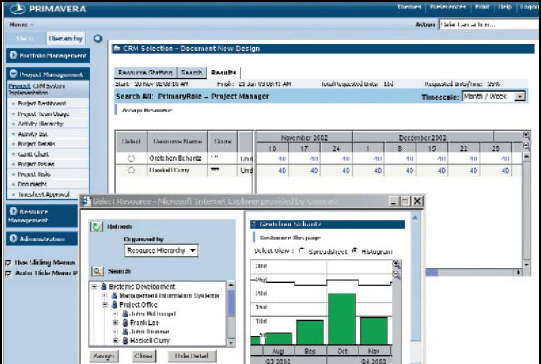Click December 2002 column header
541x364 pixels.
click(x=422, y=137)
